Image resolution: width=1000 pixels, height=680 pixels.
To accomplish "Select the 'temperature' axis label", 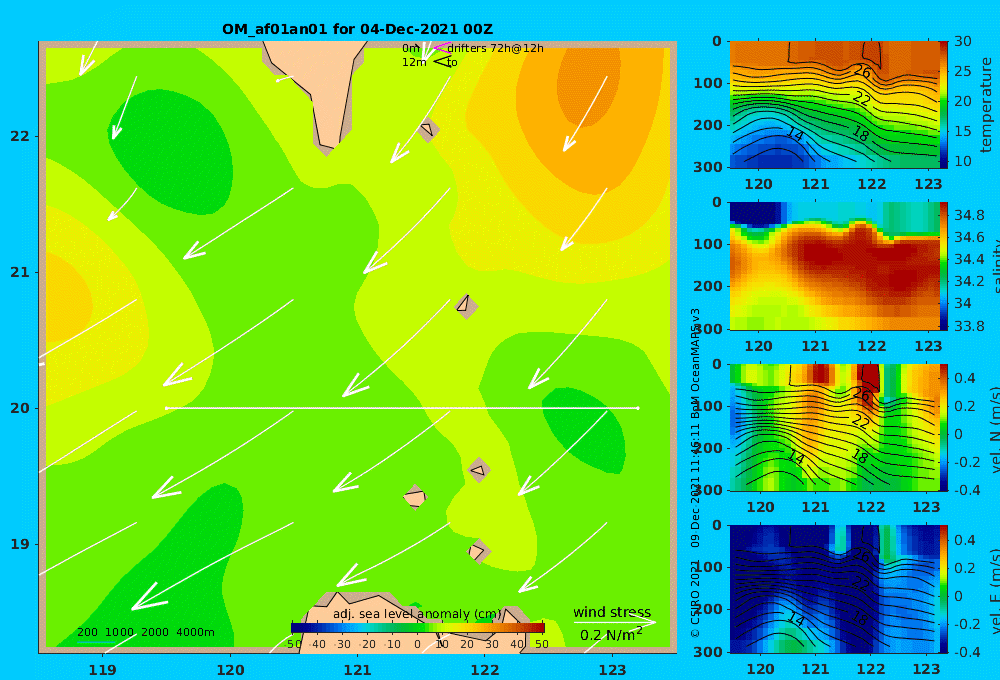I will click(986, 105).
